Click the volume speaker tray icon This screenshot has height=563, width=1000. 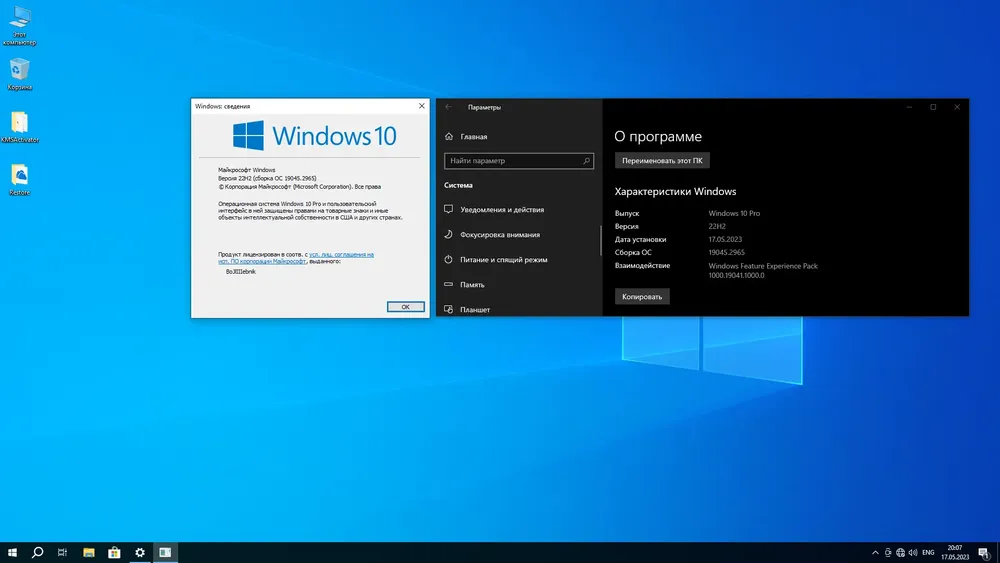coord(913,552)
